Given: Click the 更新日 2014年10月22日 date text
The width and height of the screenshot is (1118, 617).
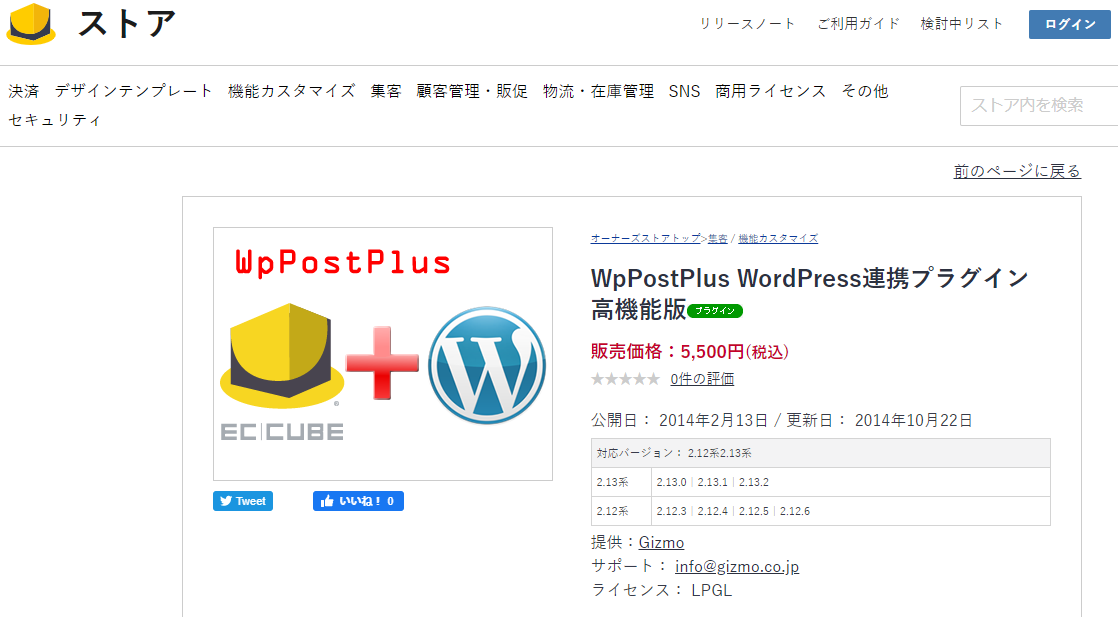Looking at the screenshot, I should click(x=879, y=420).
